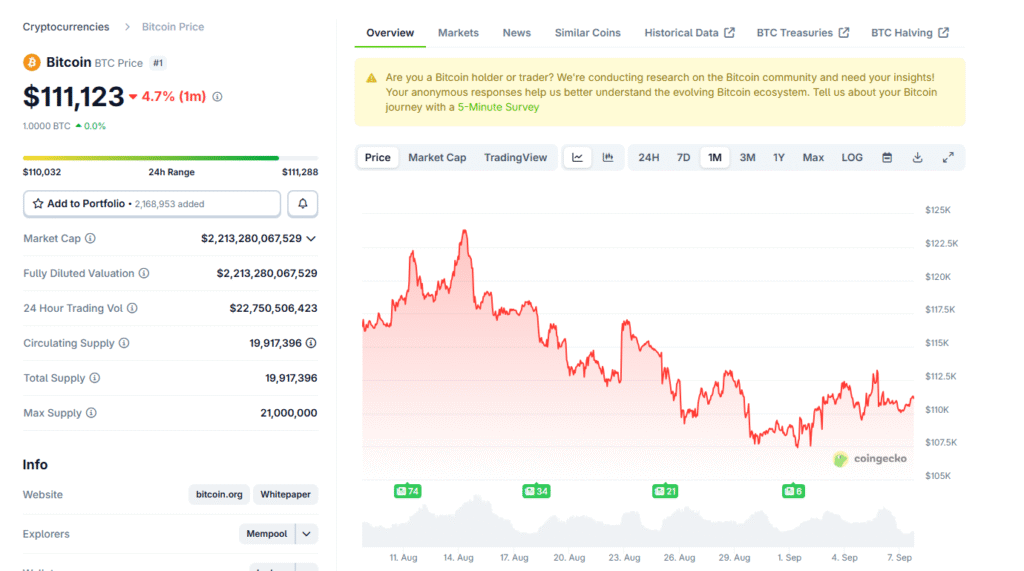This screenshot has height=571, width=1024.
Task: Switch to the line chart view icon
Action: click(x=577, y=157)
